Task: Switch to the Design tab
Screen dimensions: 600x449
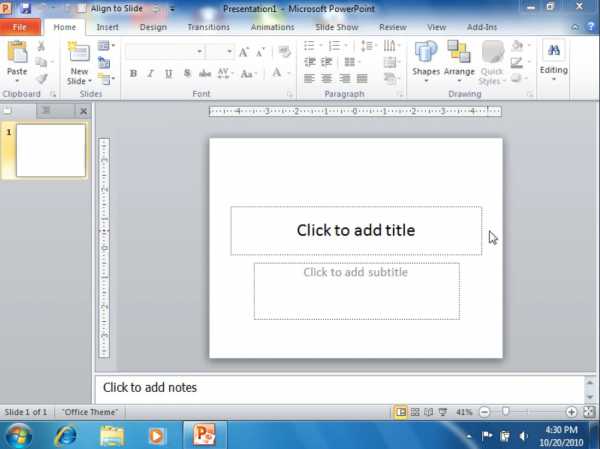Action: click(x=153, y=27)
